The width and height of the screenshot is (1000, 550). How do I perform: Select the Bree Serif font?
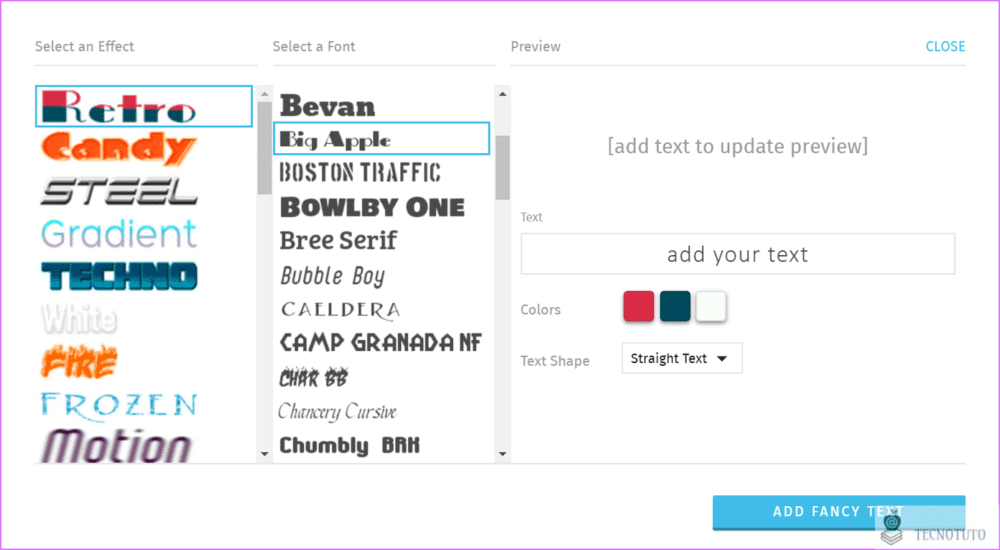pos(338,241)
